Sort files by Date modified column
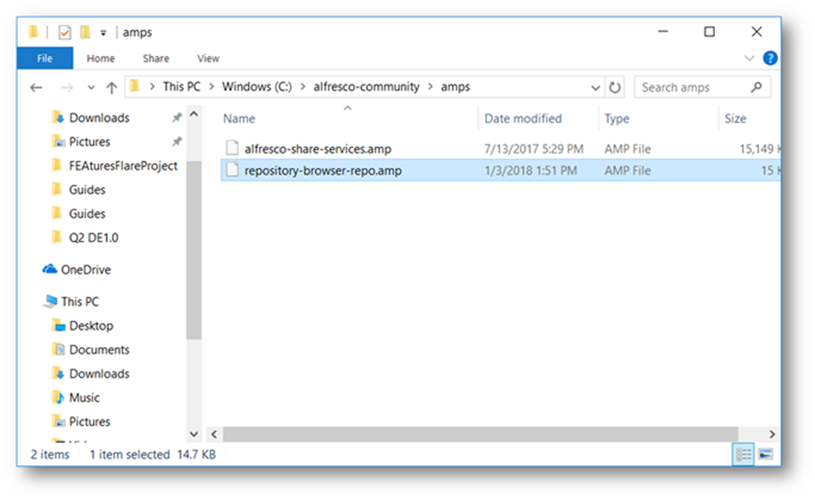This screenshot has width=815, height=500. point(523,119)
